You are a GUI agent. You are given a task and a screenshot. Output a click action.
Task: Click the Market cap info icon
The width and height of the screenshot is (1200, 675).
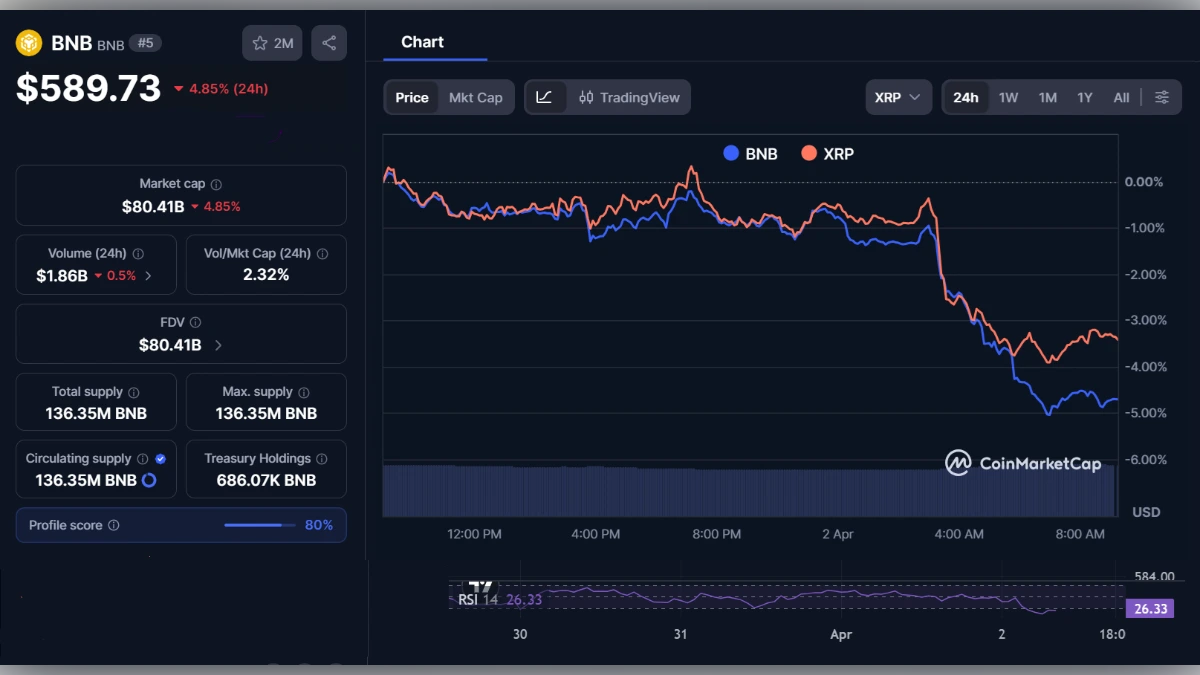tap(218, 183)
